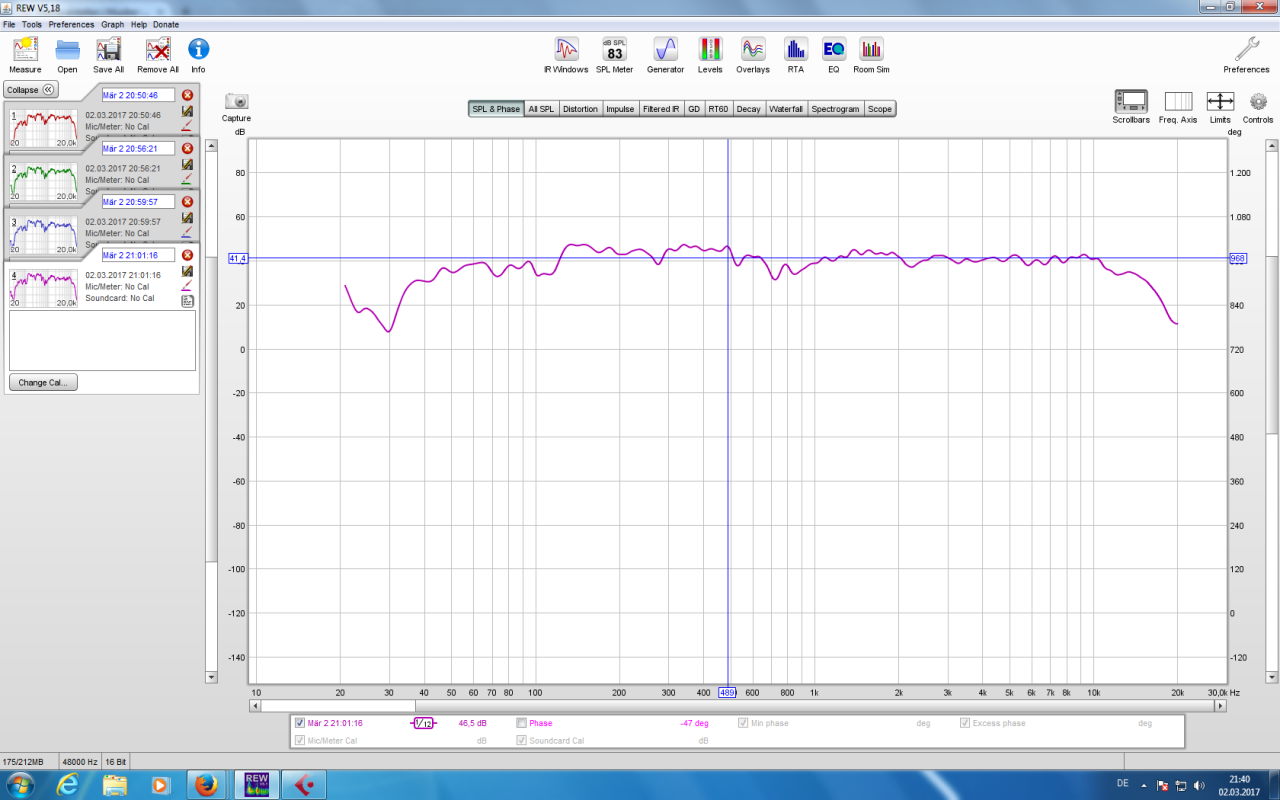The image size is (1280, 800).
Task: Open Firefox from the taskbar
Action: pyautogui.click(x=206, y=785)
